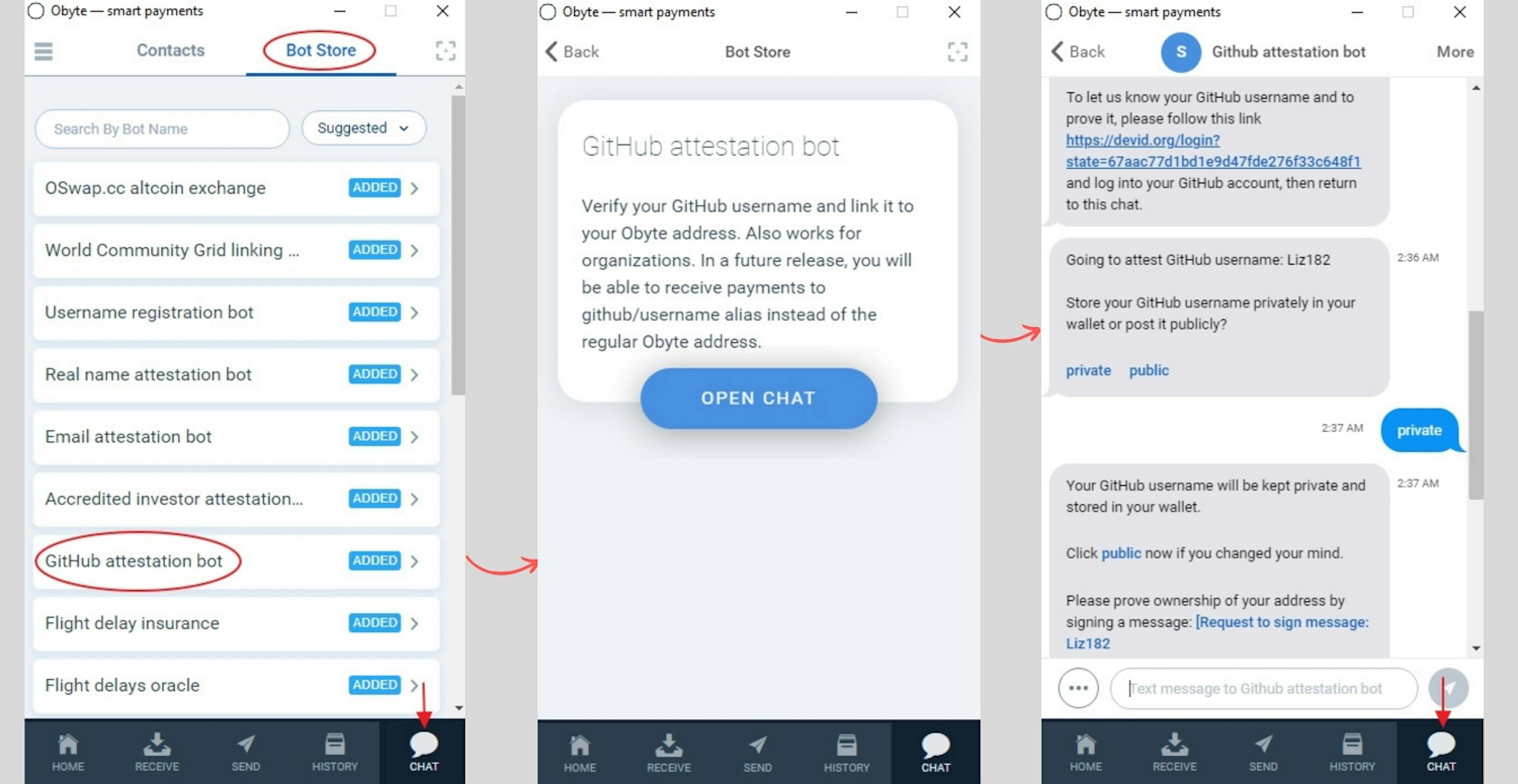Select 'private' attestation storage option
Viewport: 1518px width, 784px height.
pyautogui.click(x=1090, y=370)
